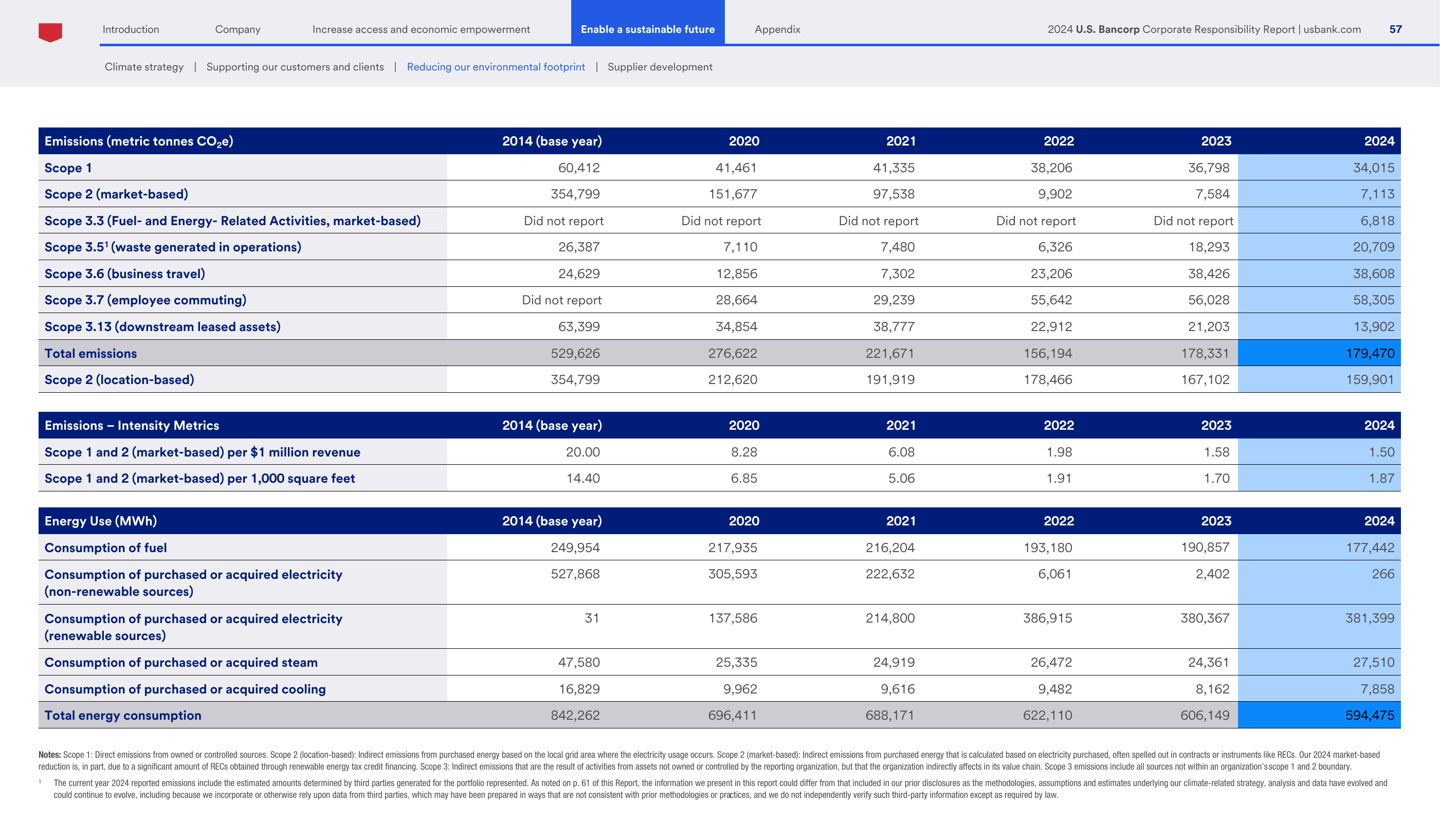Select non-renewable sources electricity row label
Screen dimensions: 1440x840
[x=194, y=583]
